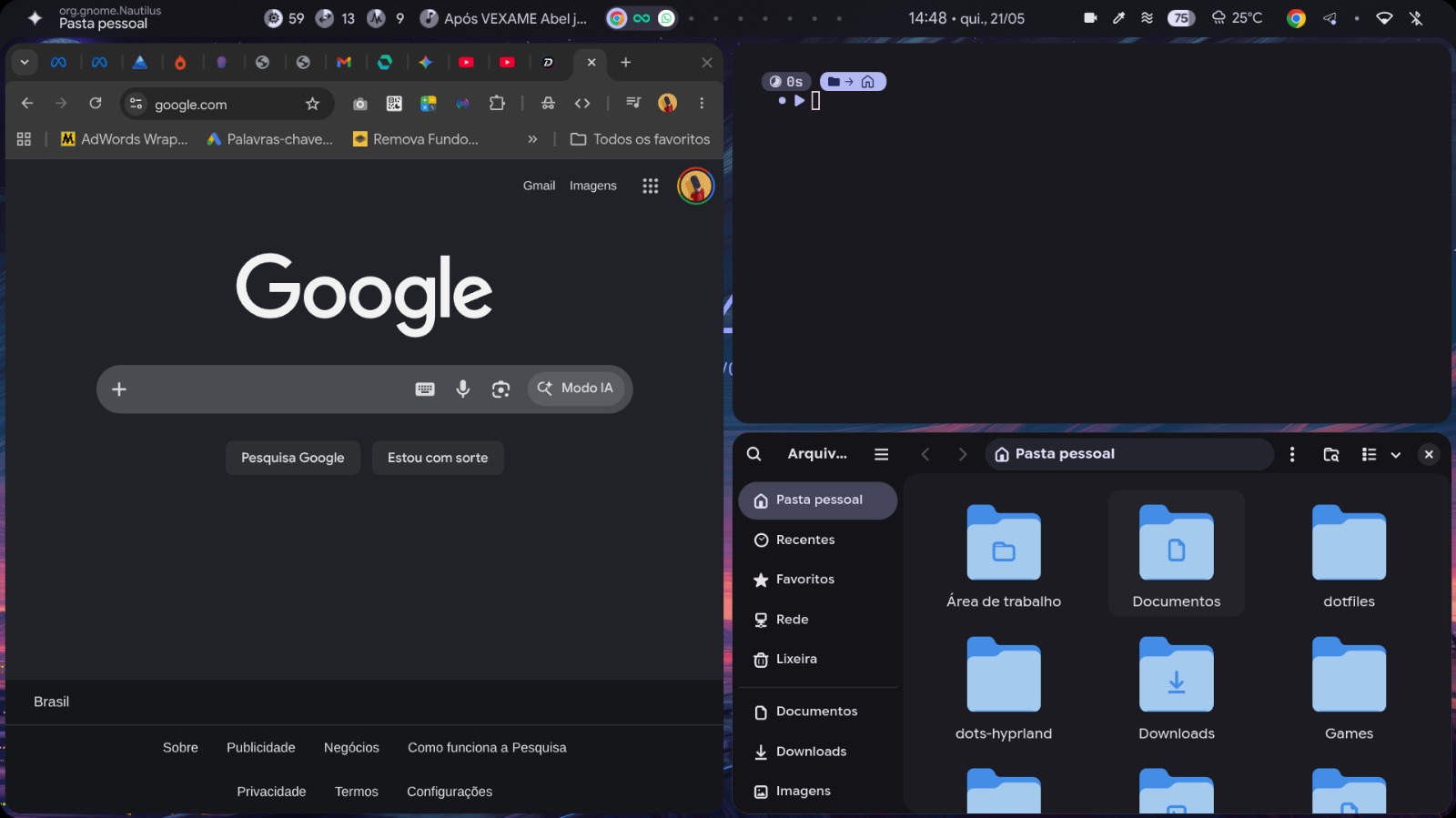Open the Arquivos hamburger main menu

tap(881, 454)
